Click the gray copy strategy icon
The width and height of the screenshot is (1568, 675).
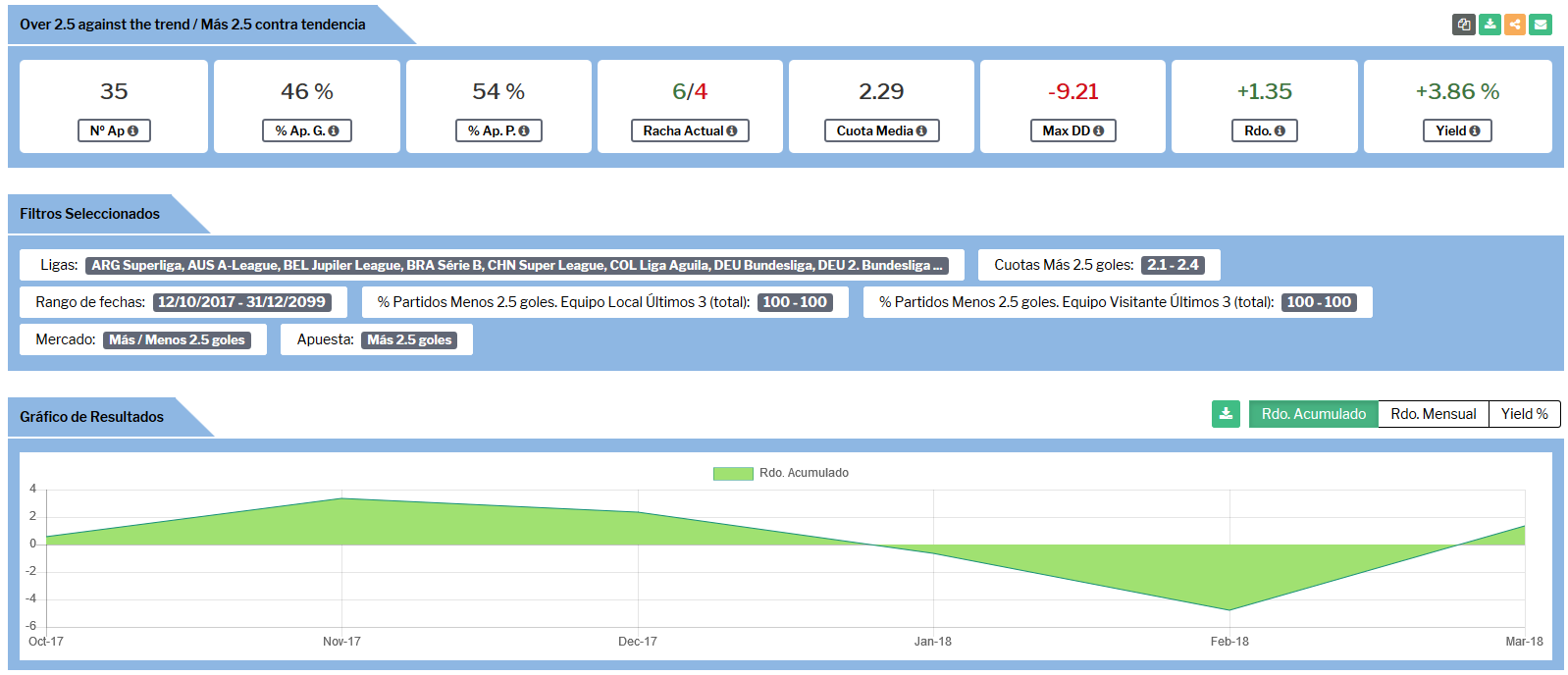point(1463,25)
